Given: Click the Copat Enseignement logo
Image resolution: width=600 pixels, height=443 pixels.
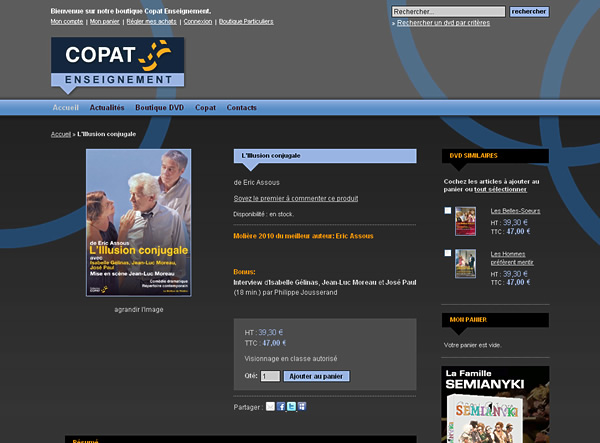Looking at the screenshot, I should click(117, 65).
